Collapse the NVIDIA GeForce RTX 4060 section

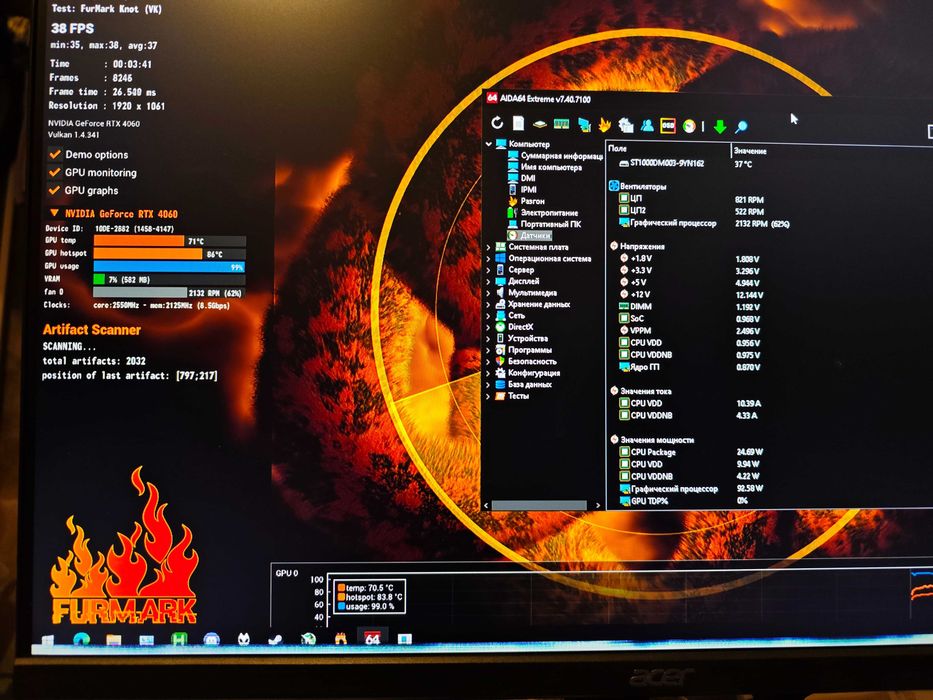coord(54,212)
